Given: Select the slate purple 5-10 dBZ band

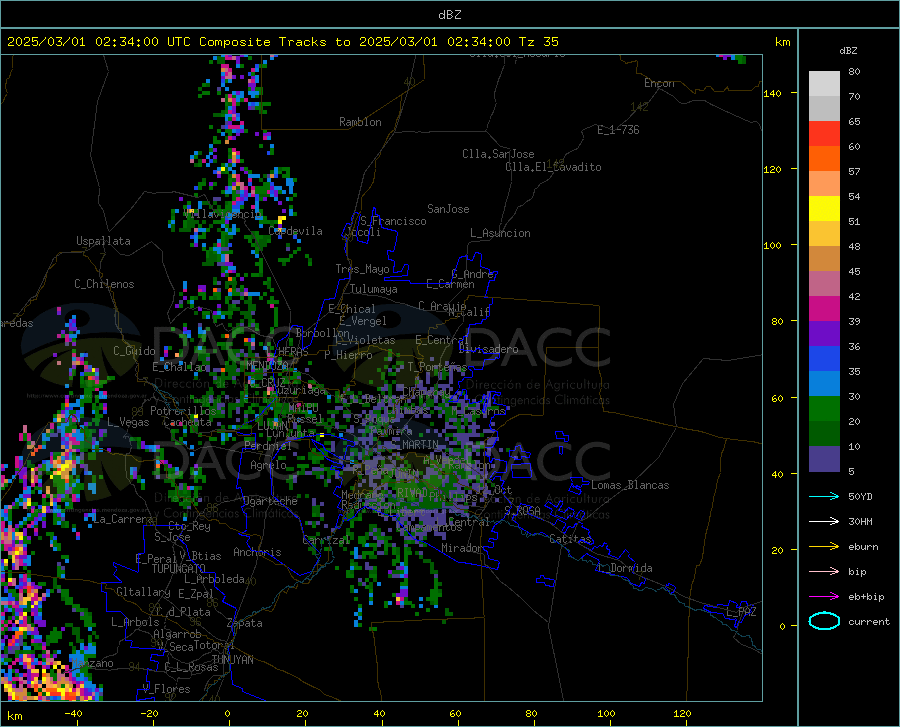Looking at the screenshot, I should click(824, 458).
